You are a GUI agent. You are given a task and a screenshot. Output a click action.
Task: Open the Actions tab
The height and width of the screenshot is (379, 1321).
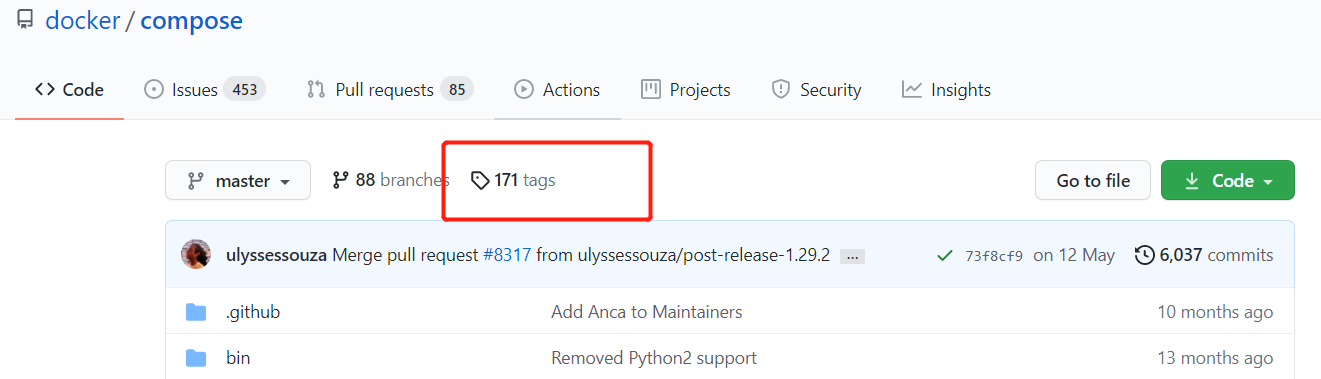(558, 90)
